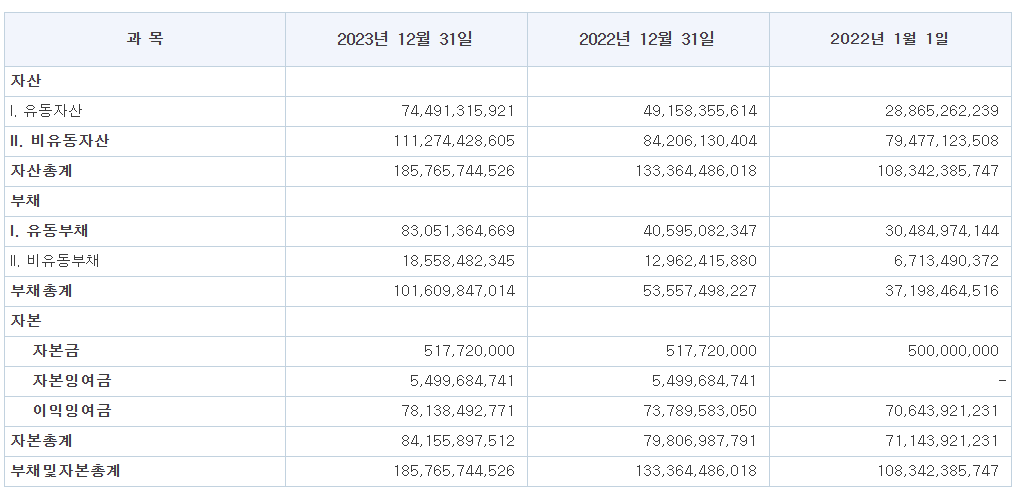Select the value 28,865,262,239

(x=942, y=111)
